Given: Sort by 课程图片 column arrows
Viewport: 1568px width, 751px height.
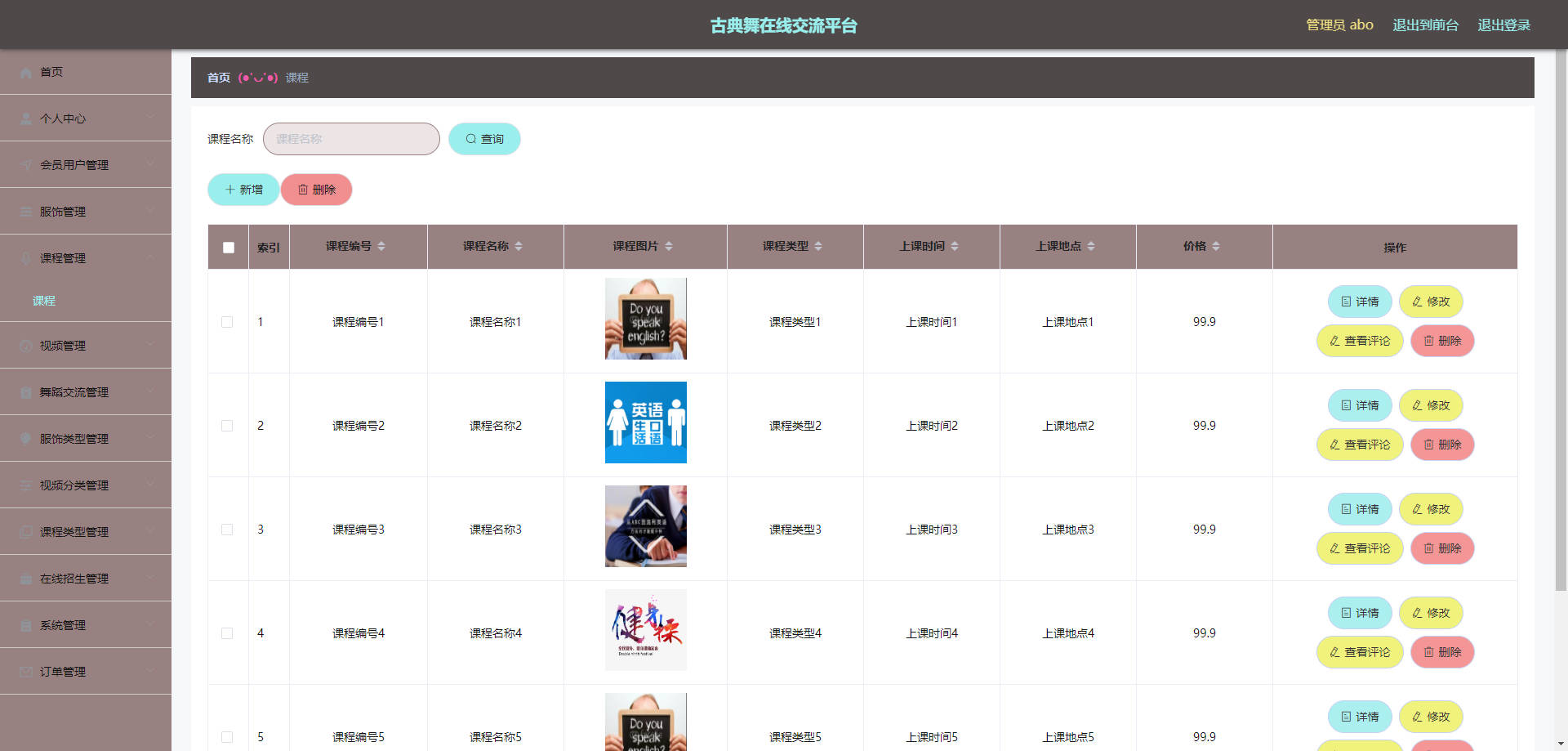Looking at the screenshot, I should click(669, 246).
